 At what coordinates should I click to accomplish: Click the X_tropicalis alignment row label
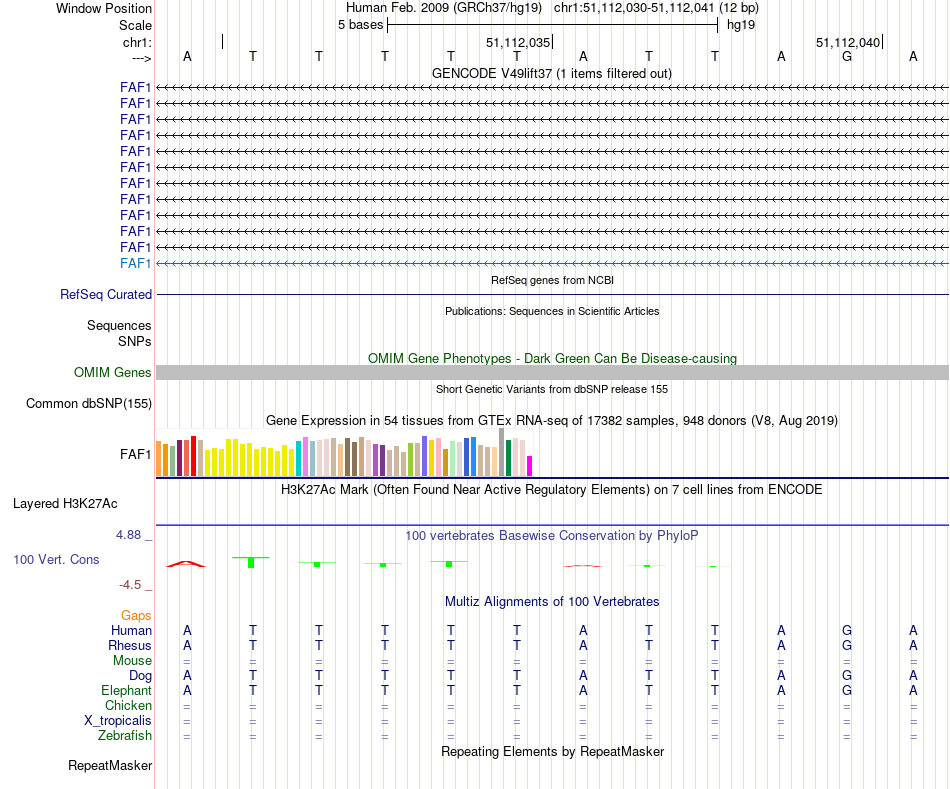coord(118,721)
